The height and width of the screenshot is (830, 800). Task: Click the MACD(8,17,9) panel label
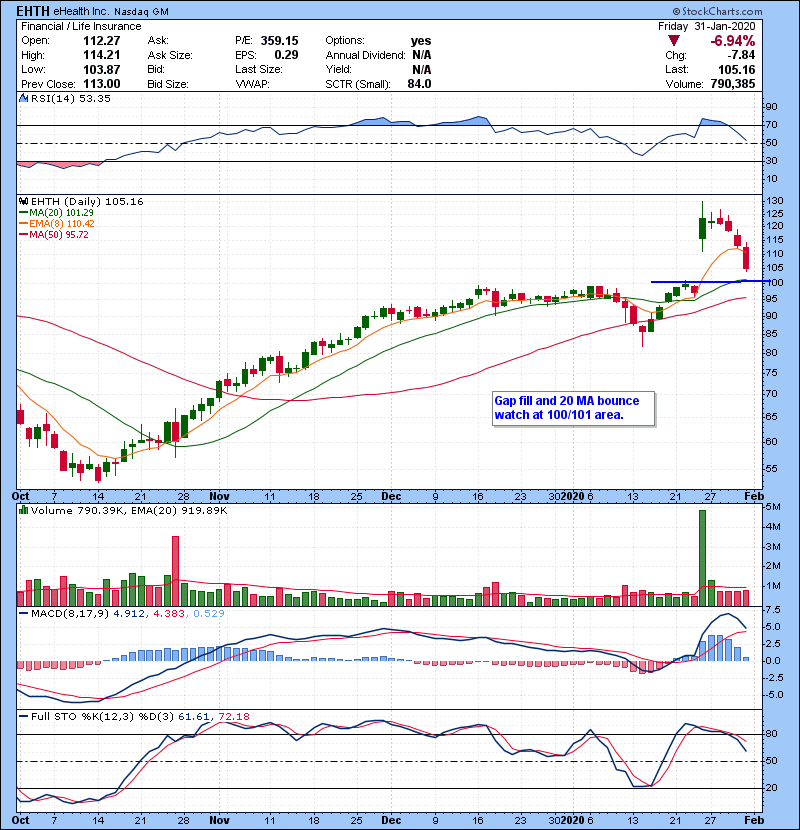(70, 614)
